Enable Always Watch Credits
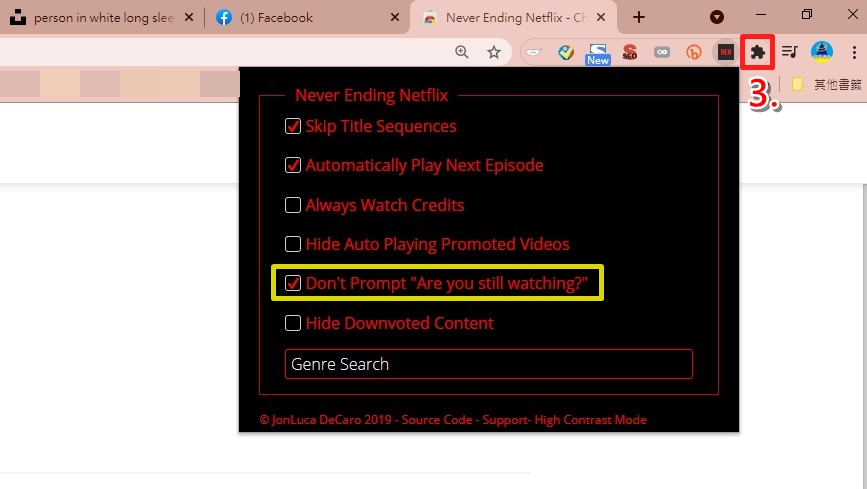 pyautogui.click(x=293, y=205)
